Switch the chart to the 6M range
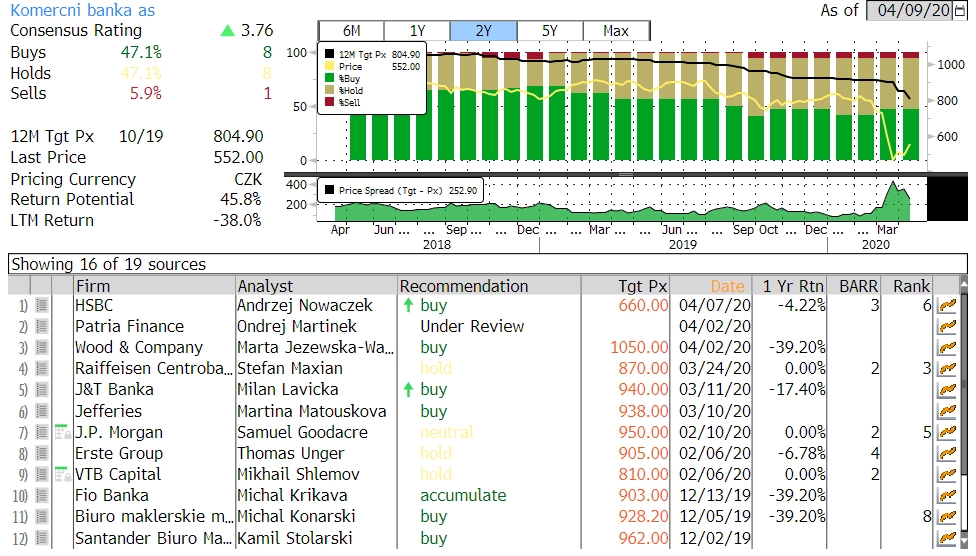Viewport: 976px width, 556px height. point(351,31)
